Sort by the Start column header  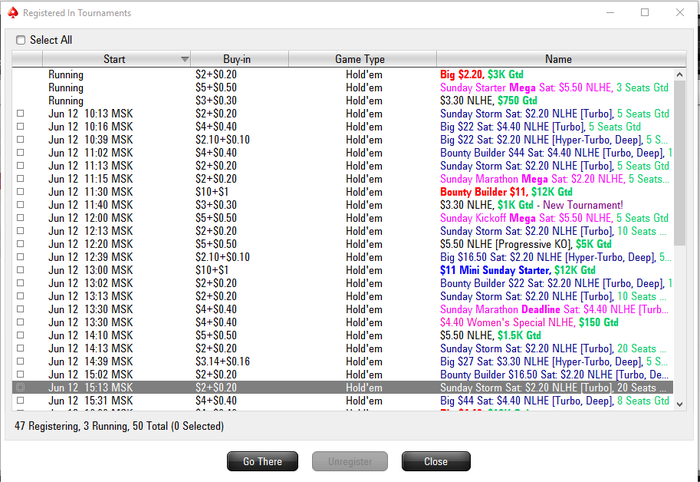tap(117, 59)
